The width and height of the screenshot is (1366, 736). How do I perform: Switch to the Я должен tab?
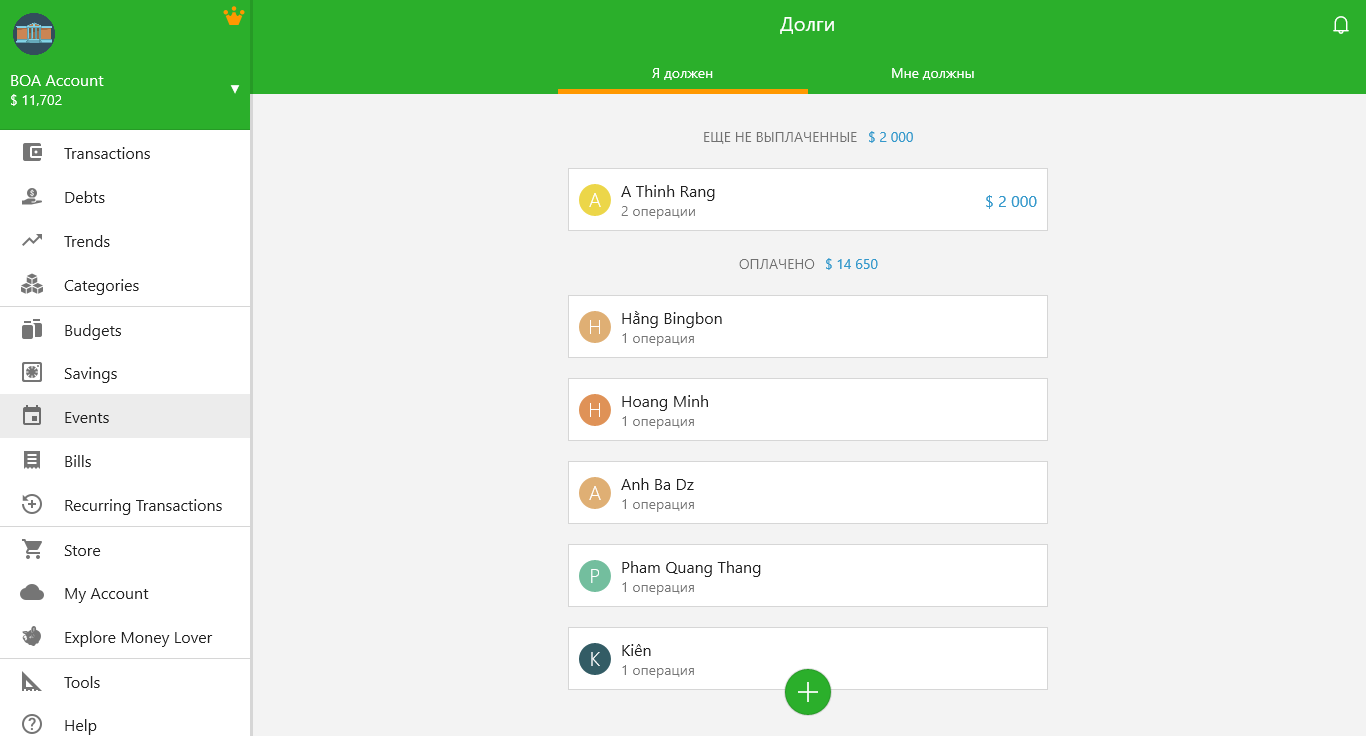coord(682,73)
